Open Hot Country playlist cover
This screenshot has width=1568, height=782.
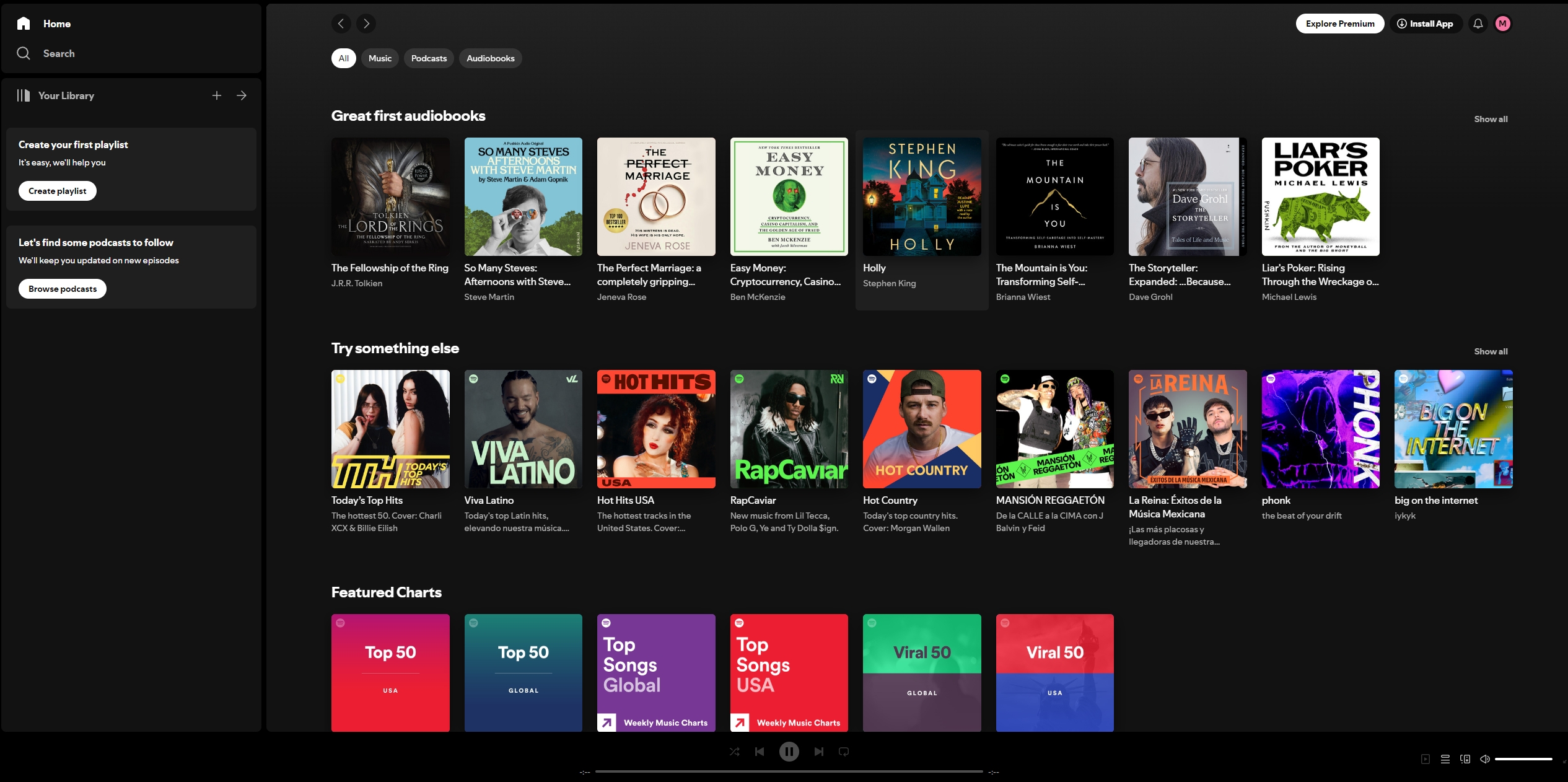922,429
